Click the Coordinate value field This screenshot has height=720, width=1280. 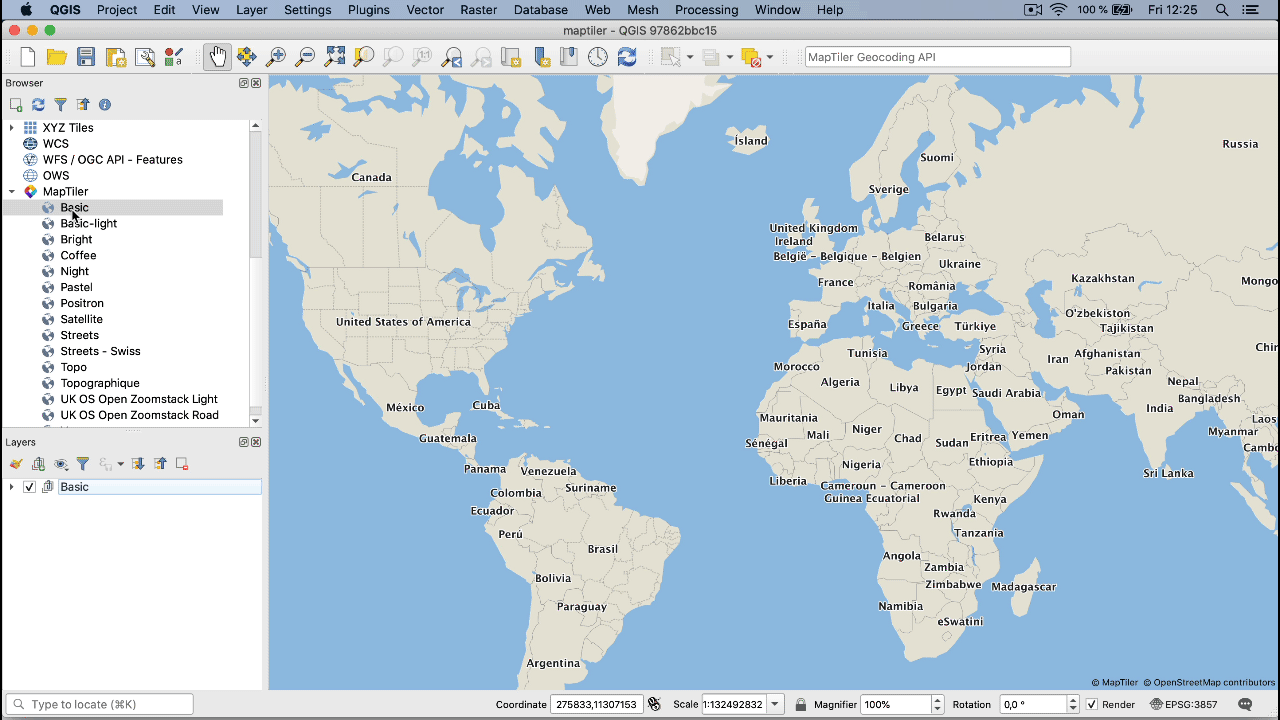[596, 705]
